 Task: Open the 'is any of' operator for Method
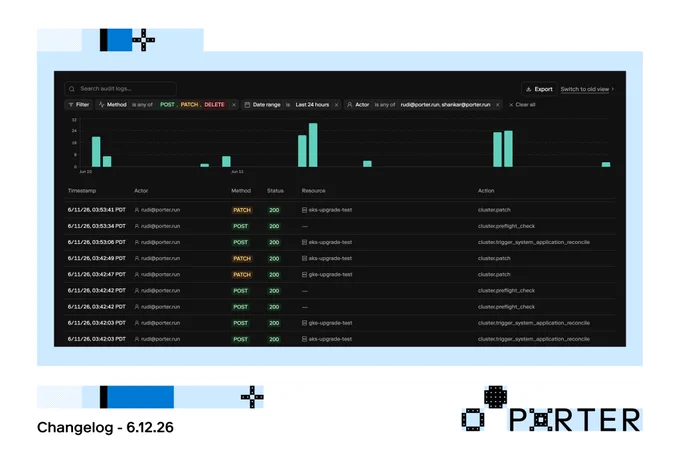point(142,105)
